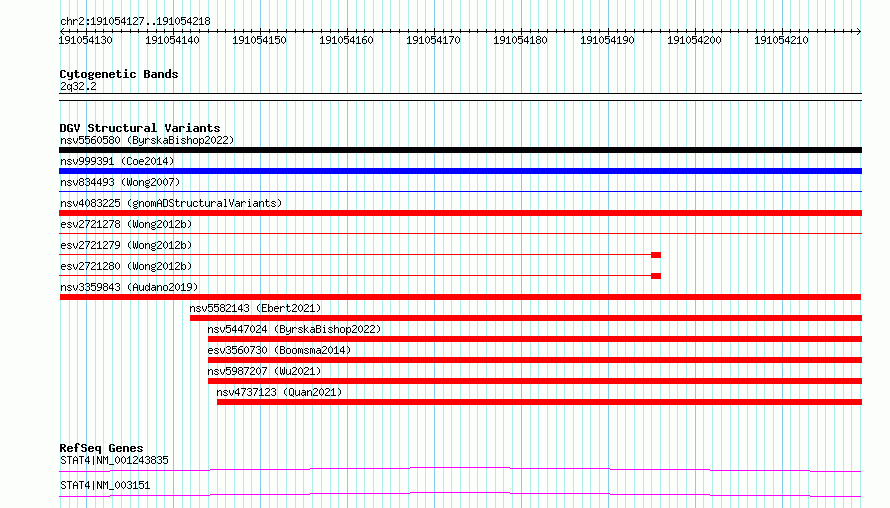This screenshot has height=508, width=890.
Task: Click the red nsv5582143 variant bar
Action: (x=526, y=318)
